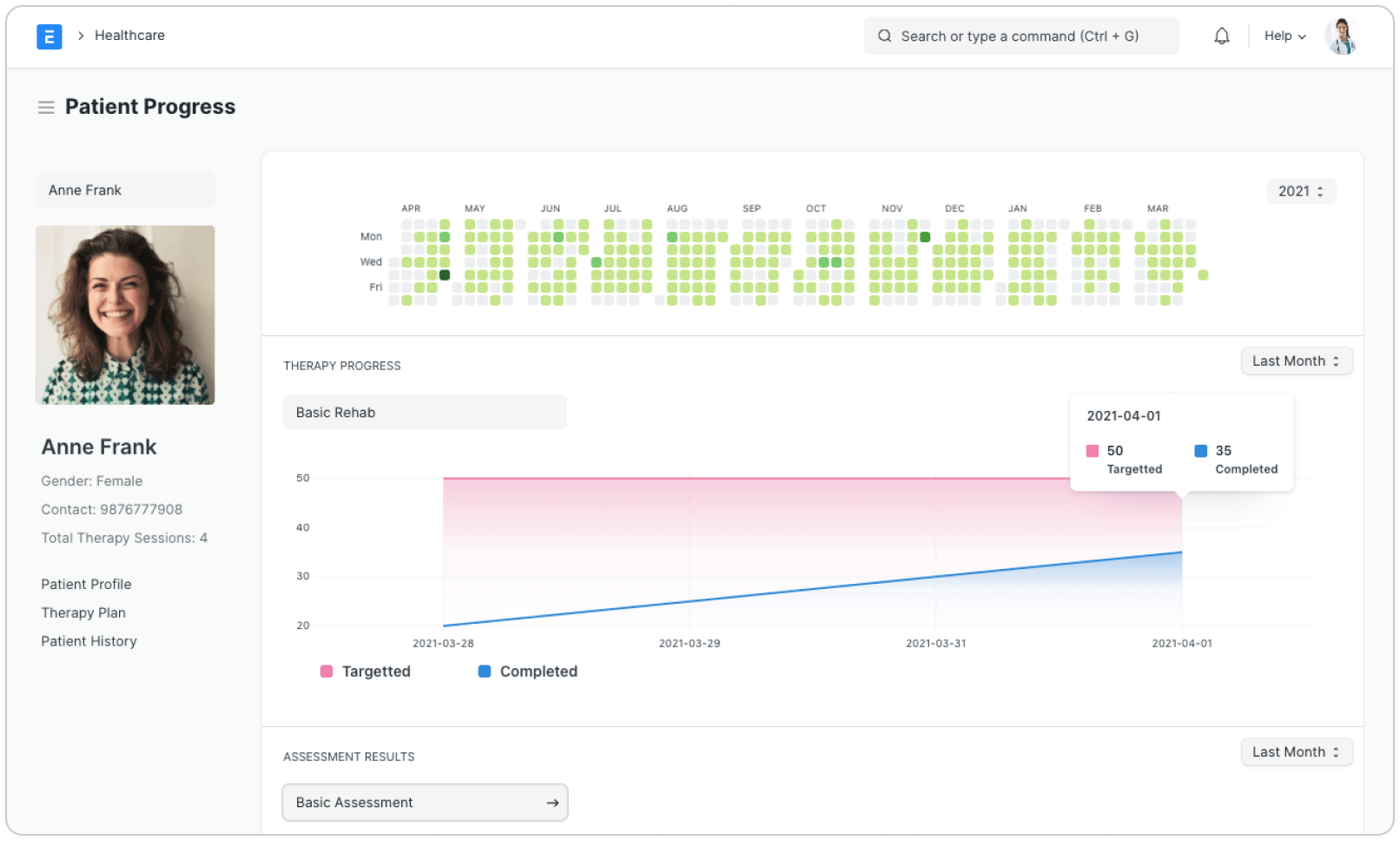Image resolution: width=1400 pixels, height=841 pixels.
Task: Open the 2021 year selector
Action: 1300,191
